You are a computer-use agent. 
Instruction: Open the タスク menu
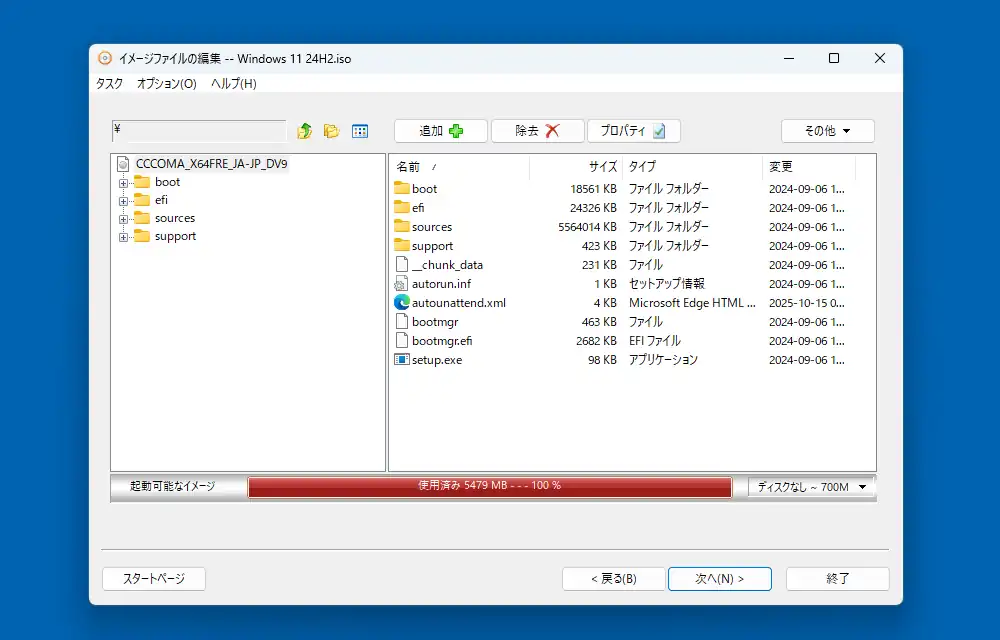click(x=109, y=84)
